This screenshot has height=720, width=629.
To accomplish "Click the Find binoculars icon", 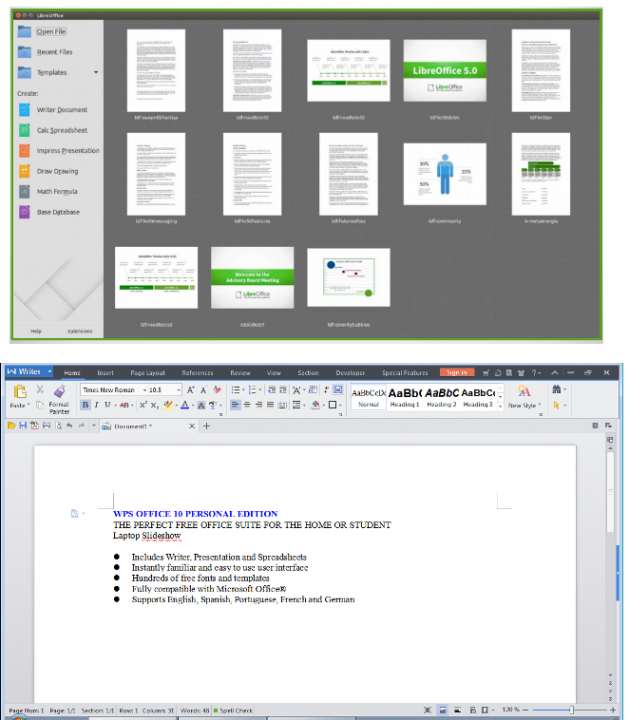I will click(556, 389).
